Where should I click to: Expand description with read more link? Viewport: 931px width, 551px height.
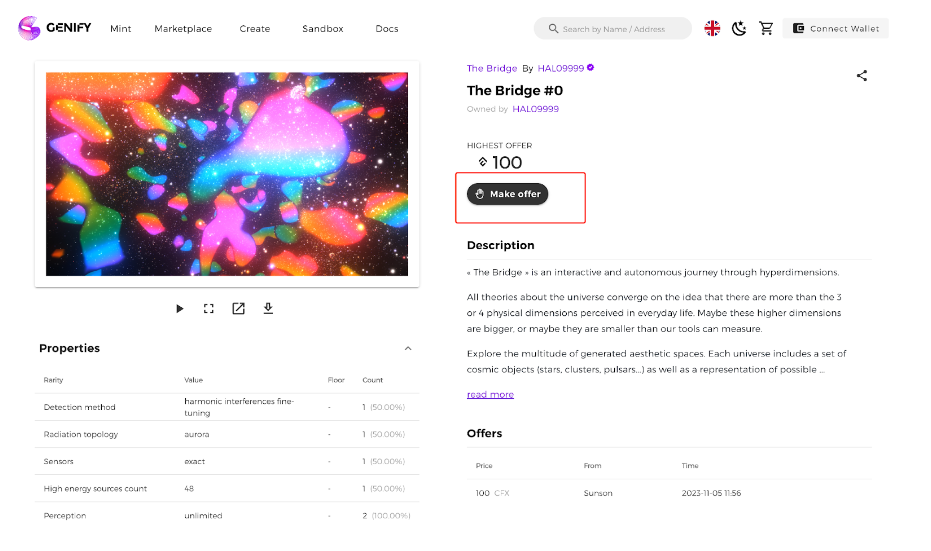pyautogui.click(x=490, y=394)
